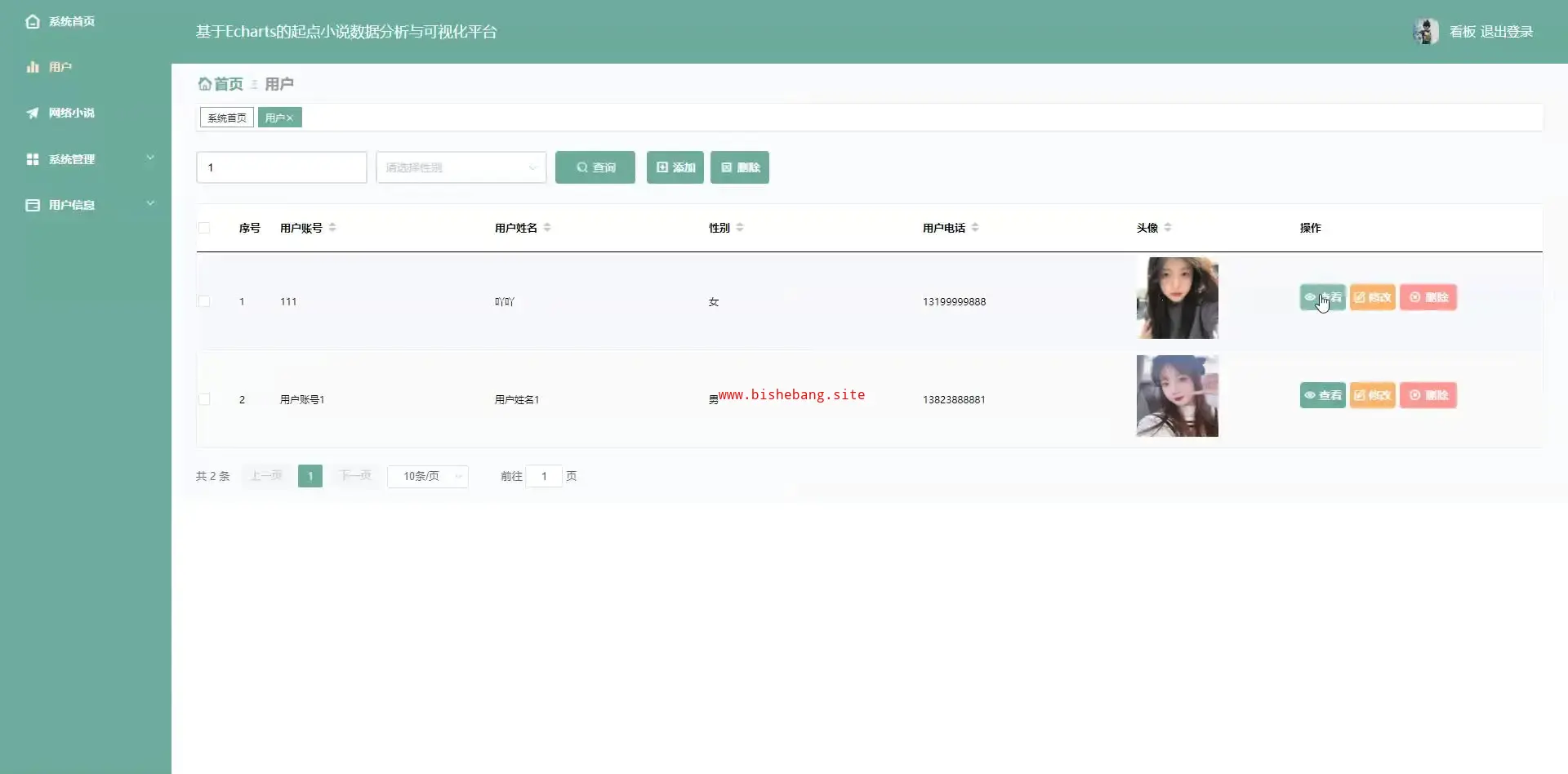
Task: Click the paper plane icon beside 网络小说
Action: click(x=33, y=113)
